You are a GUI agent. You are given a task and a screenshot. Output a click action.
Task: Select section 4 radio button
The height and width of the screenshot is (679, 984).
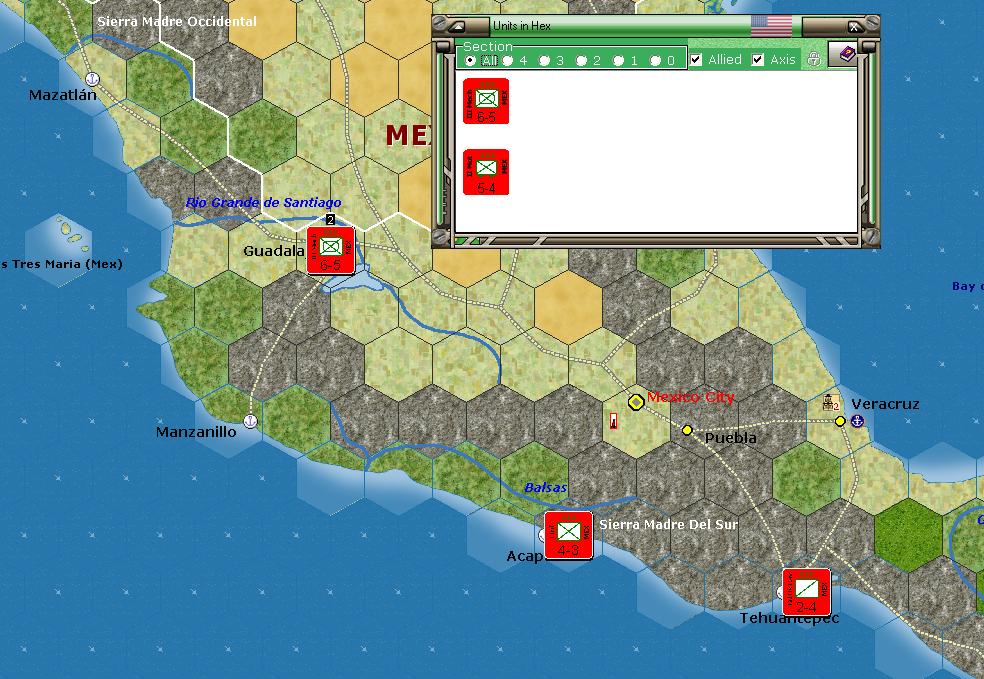[507, 60]
